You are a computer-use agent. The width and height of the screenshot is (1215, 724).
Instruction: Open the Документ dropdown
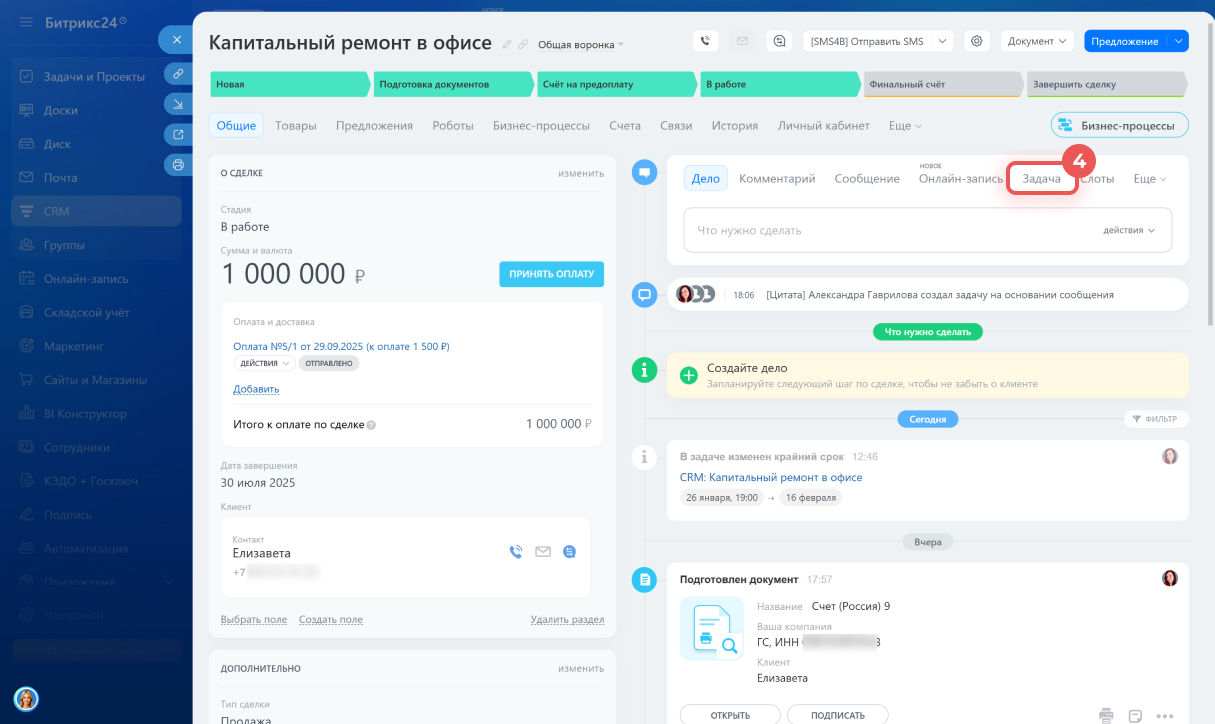pos(1037,41)
